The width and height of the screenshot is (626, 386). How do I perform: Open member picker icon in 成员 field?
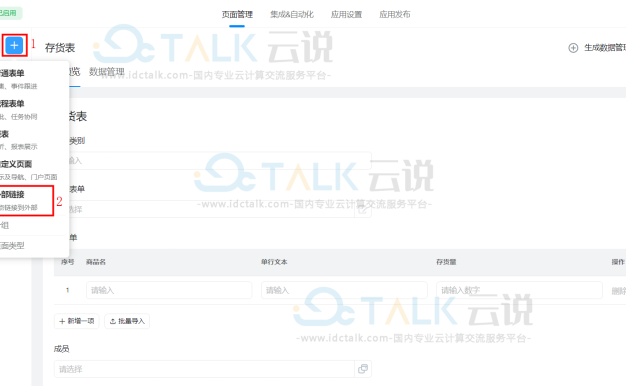363,369
